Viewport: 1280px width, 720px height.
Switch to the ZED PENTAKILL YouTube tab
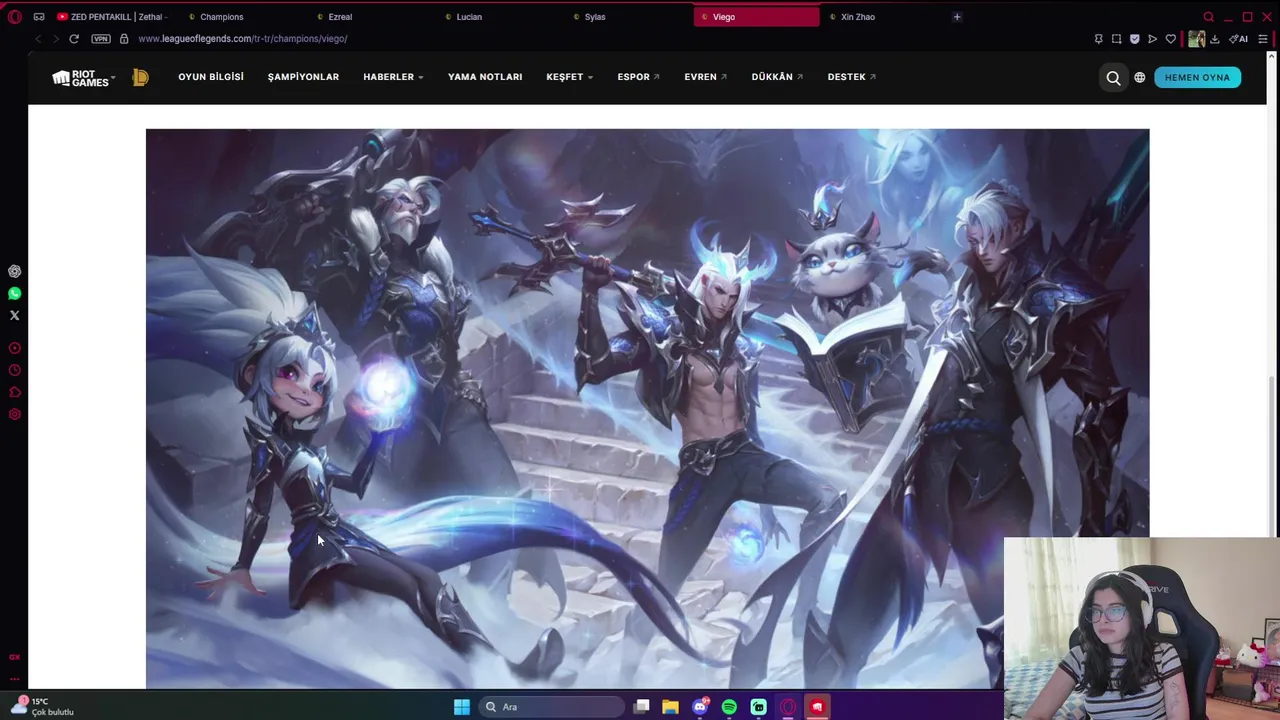(x=112, y=17)
